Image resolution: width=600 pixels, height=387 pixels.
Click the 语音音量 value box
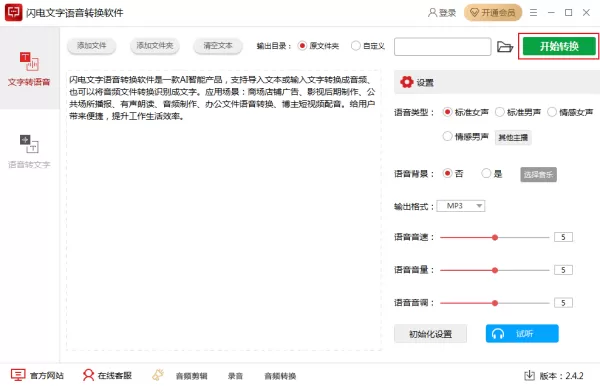click(563, 270)
